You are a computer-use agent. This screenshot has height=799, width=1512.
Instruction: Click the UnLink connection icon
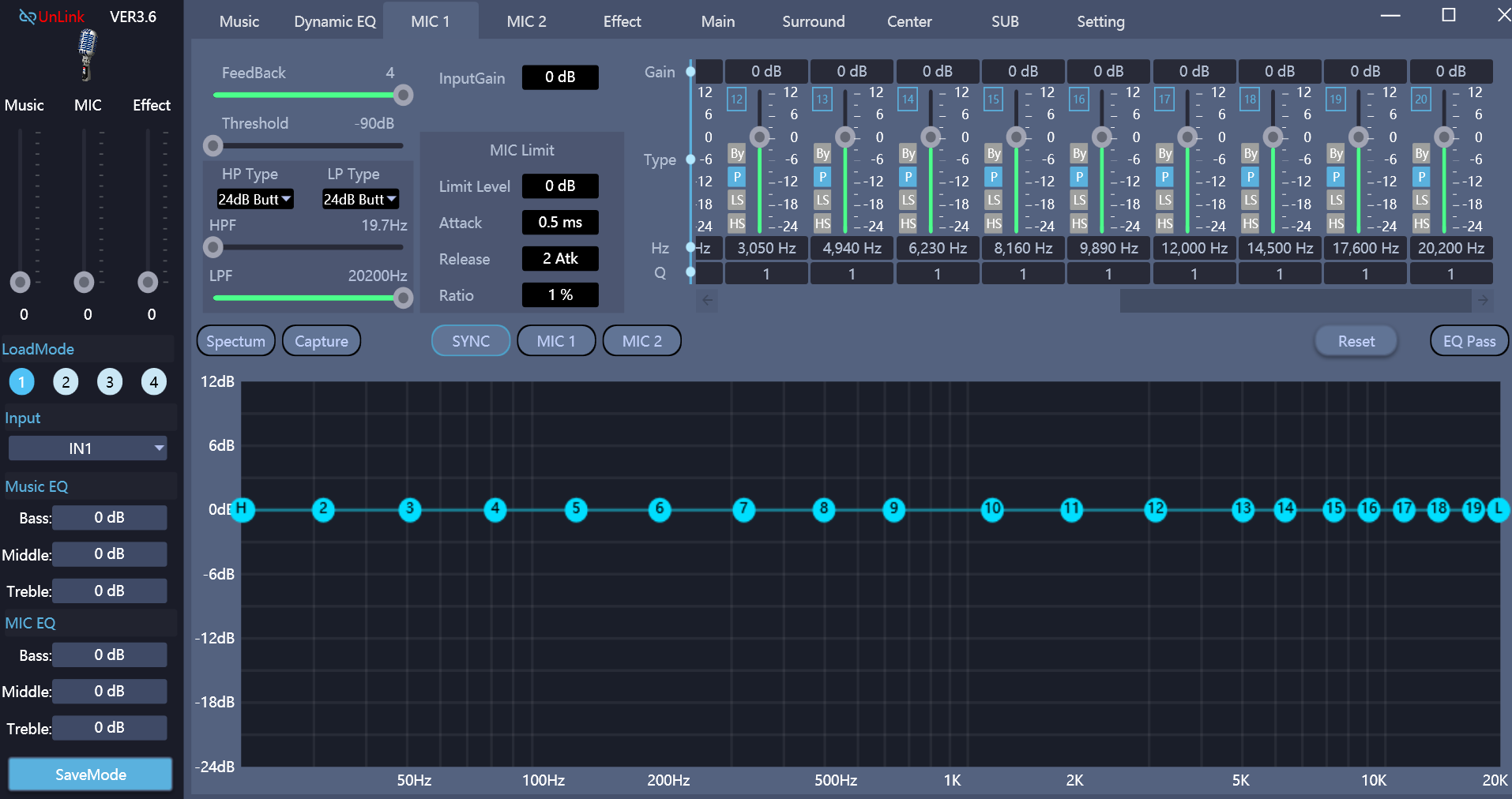click(x=27, y=17)
